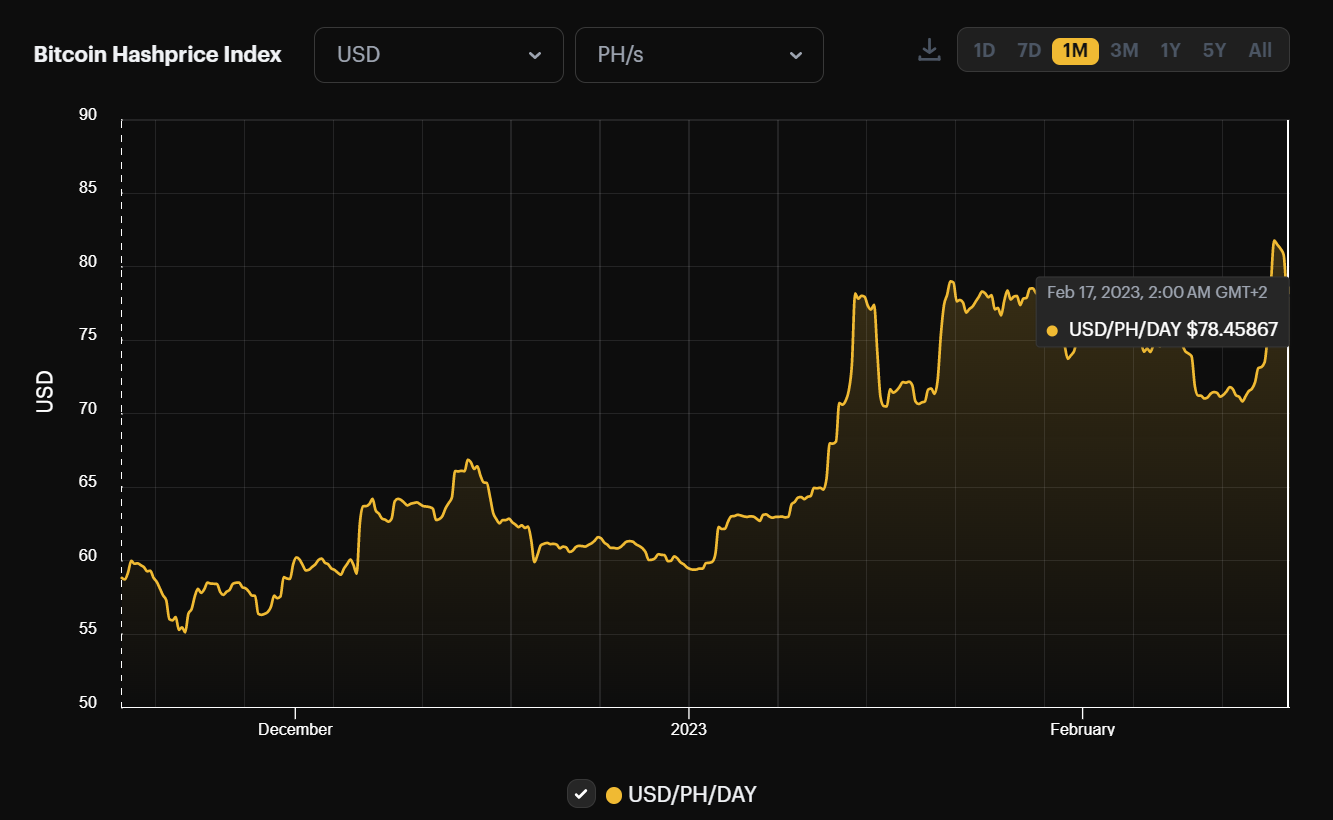Viewport: 1333px width, 820px height.
Task: Click the Feb 17 price tooltip
Action: click(x=1162, y=311)
